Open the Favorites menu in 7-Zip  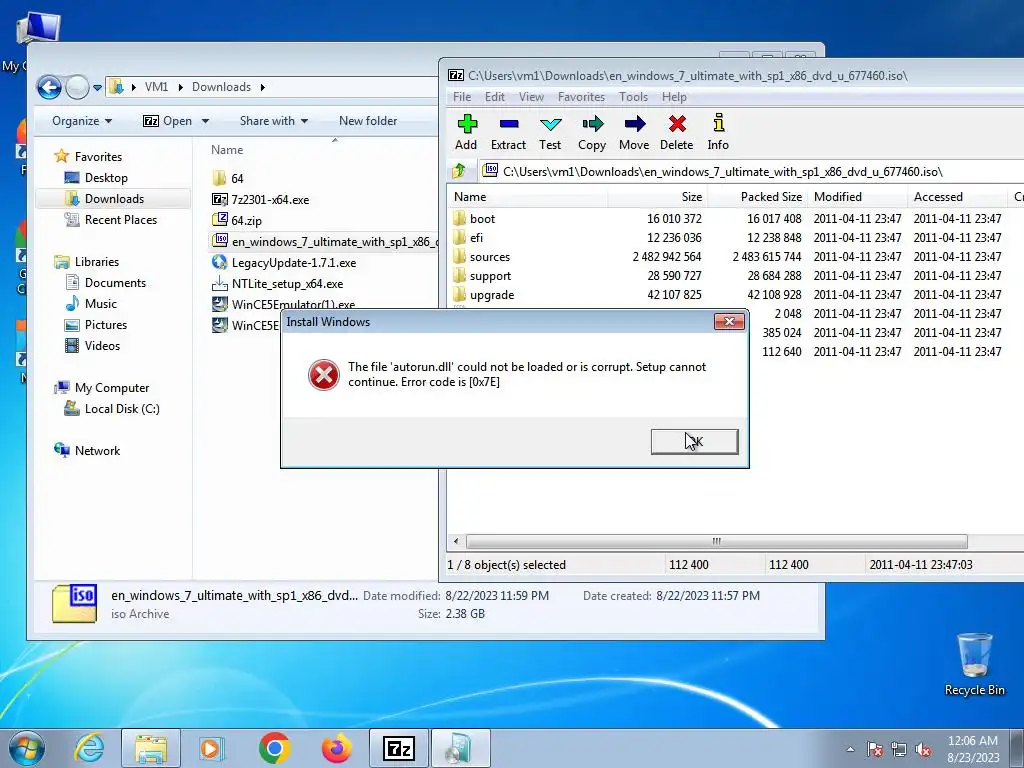pyautogui.click(x=581, y=97)
